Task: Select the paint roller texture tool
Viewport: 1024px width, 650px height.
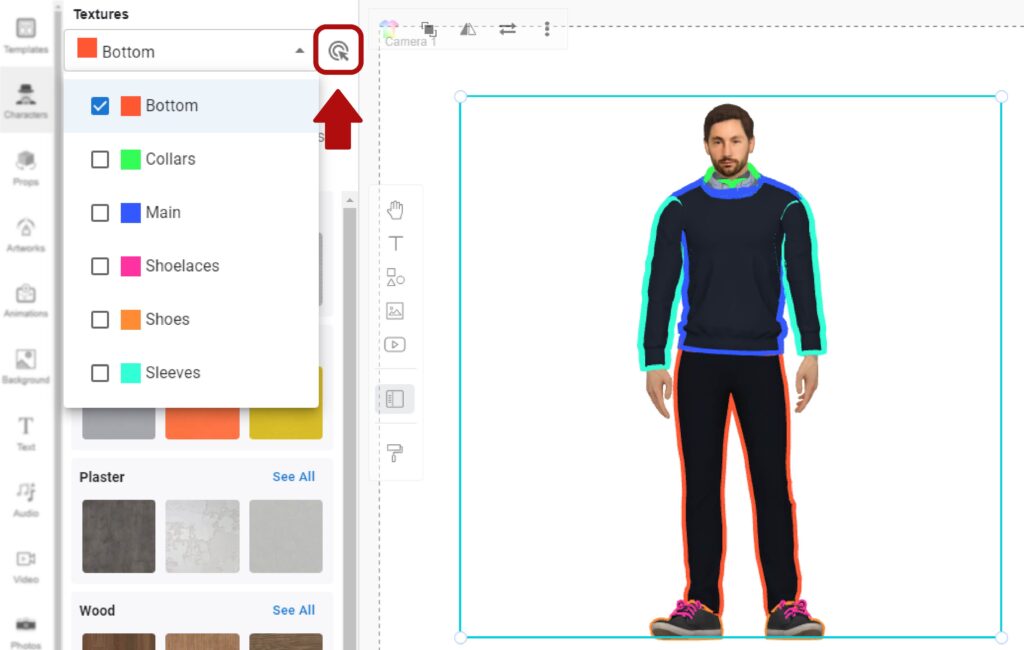Action: click(x=396, y=453)
